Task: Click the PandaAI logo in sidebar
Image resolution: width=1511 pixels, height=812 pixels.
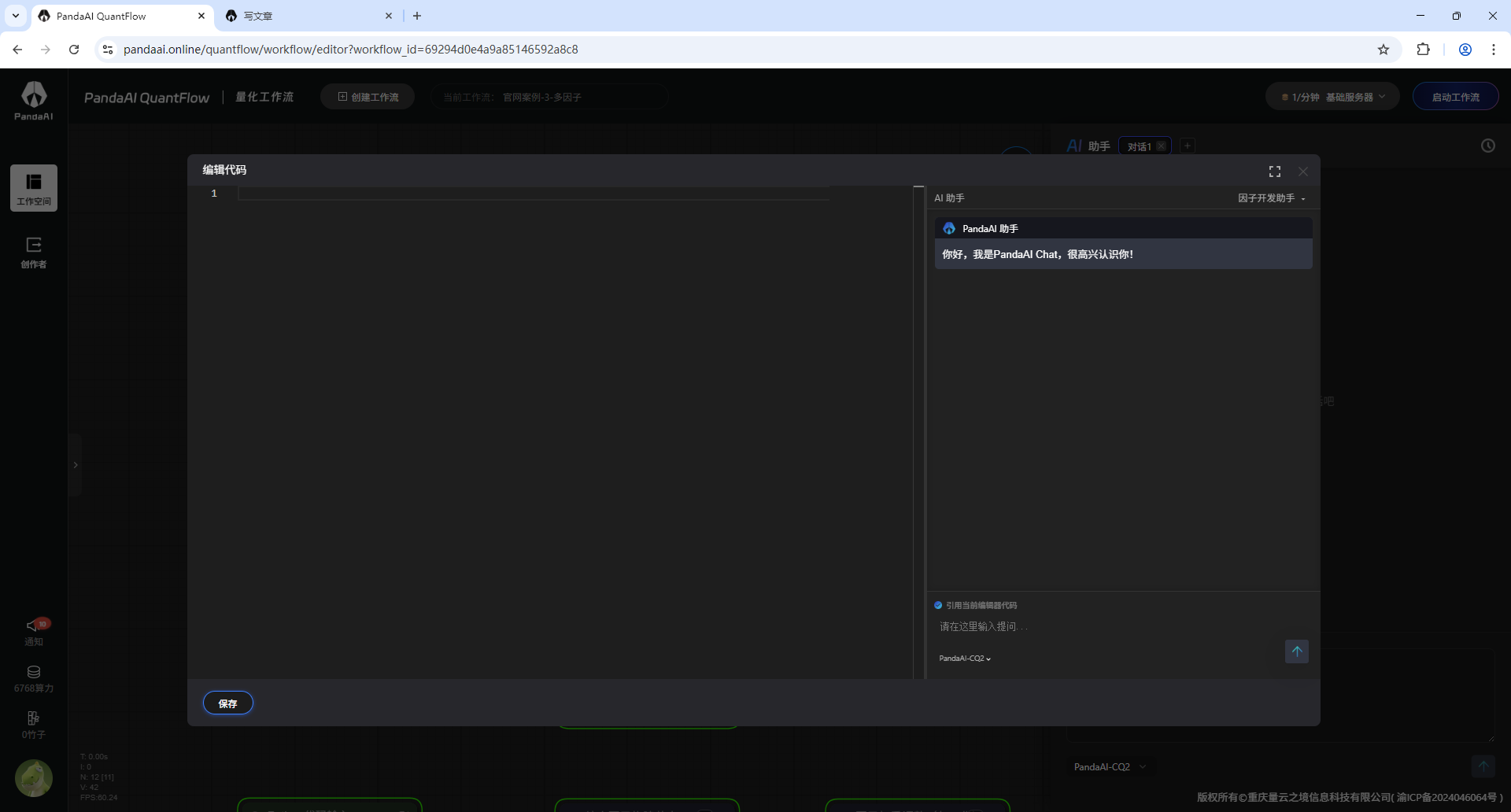Action: pos(34,101)
